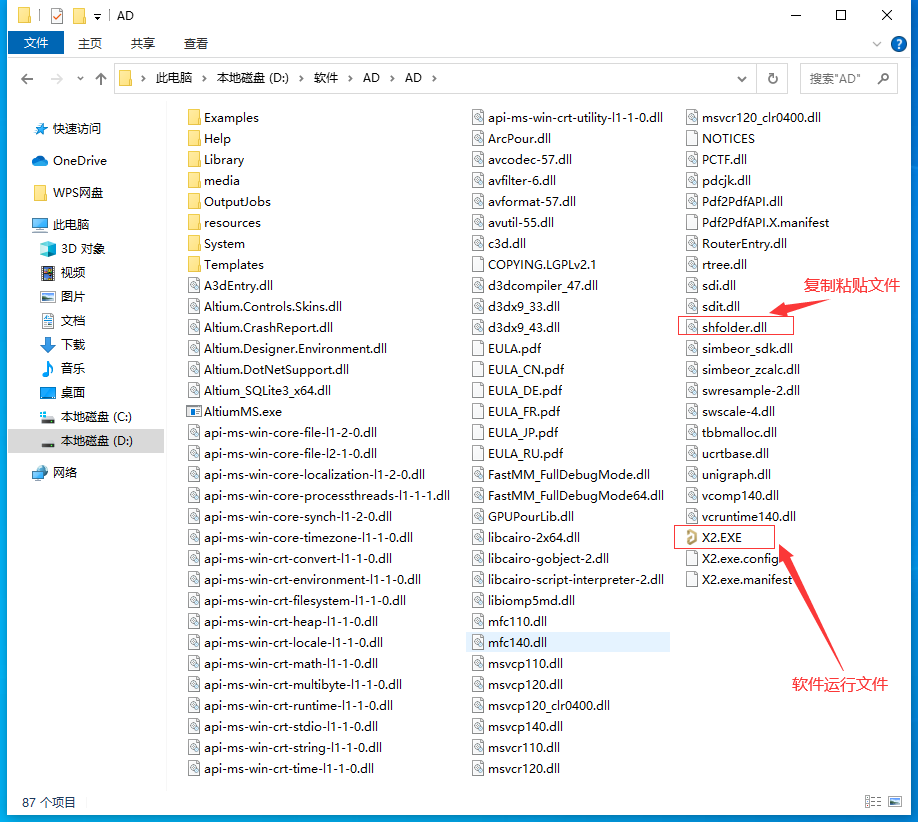The image size is (918, 822).
Task: Expand chevron after 软件 breadcrumb
Action: [350, 78]
